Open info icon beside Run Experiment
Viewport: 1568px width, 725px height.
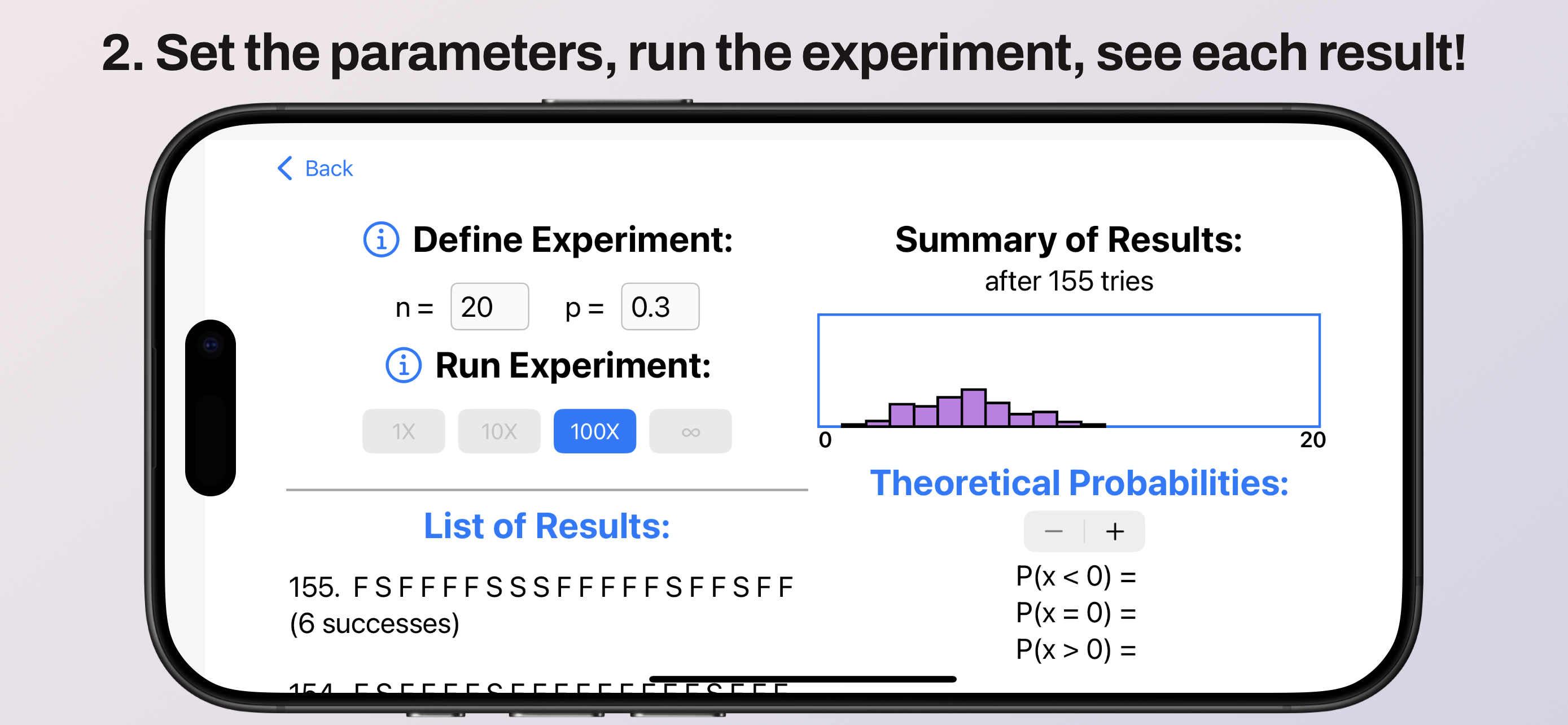point(404,365)
